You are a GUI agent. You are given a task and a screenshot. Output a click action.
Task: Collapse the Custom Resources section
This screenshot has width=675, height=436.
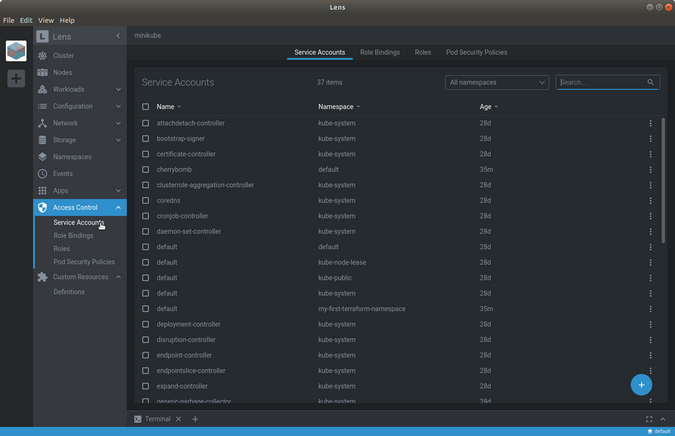pos(118,277)
